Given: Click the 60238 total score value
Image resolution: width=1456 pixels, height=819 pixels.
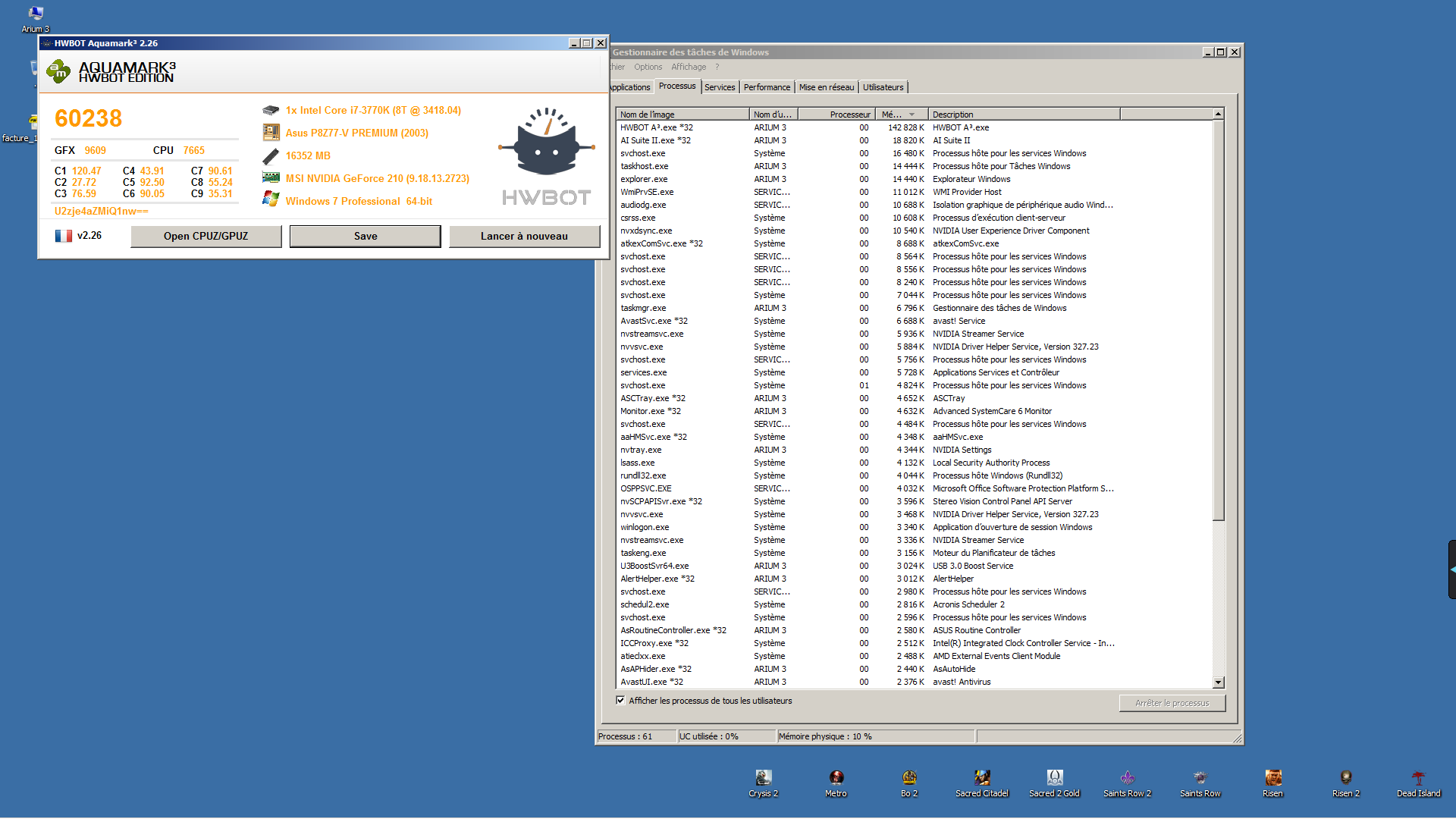Looking at the screenshot, I should (x=88, y=118).
